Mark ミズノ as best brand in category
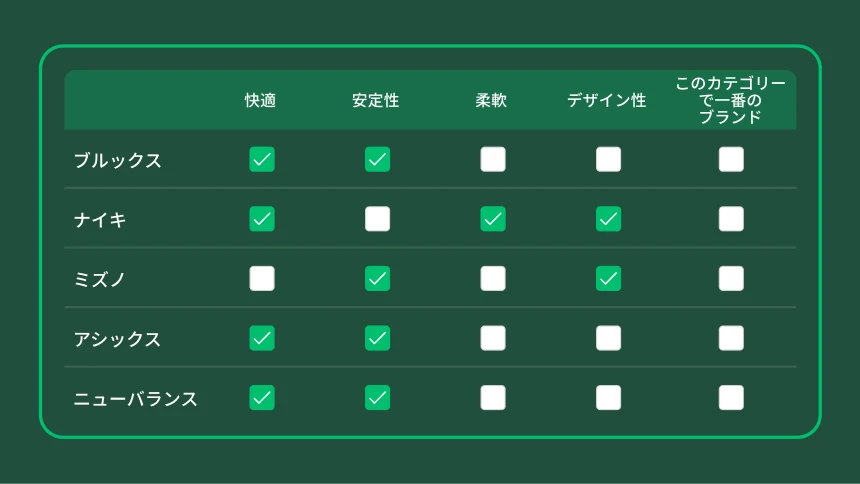This screenshot has height=484, width=860. click(731, 279)
